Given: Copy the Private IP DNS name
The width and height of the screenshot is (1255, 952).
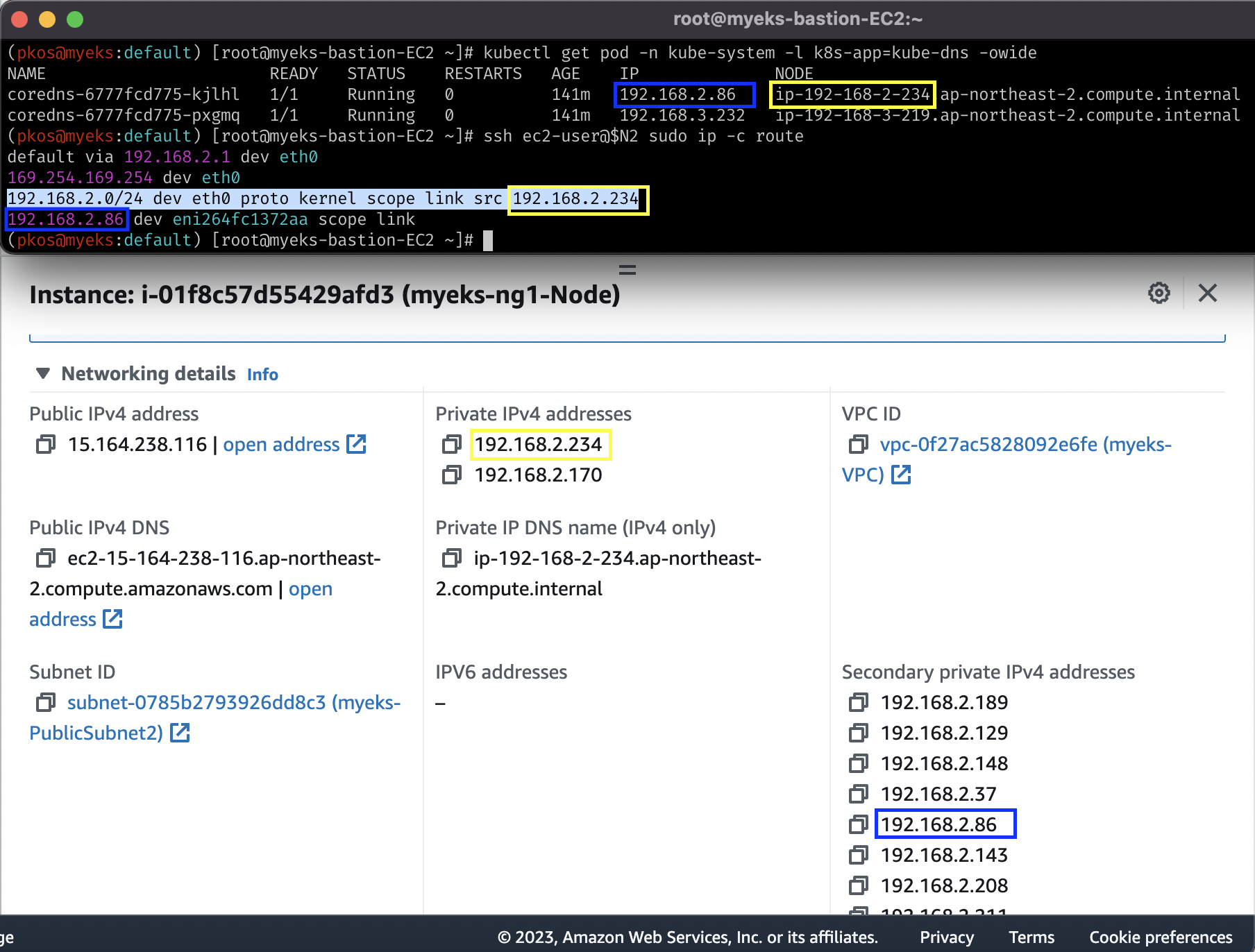Looking at the screenshot, I should tap(452, 558).
